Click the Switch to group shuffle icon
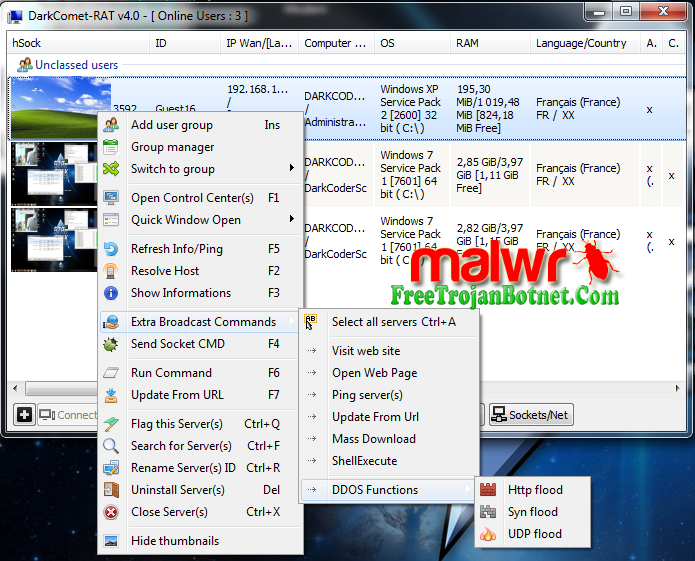The image size is (695, 561). click(111, 169)
